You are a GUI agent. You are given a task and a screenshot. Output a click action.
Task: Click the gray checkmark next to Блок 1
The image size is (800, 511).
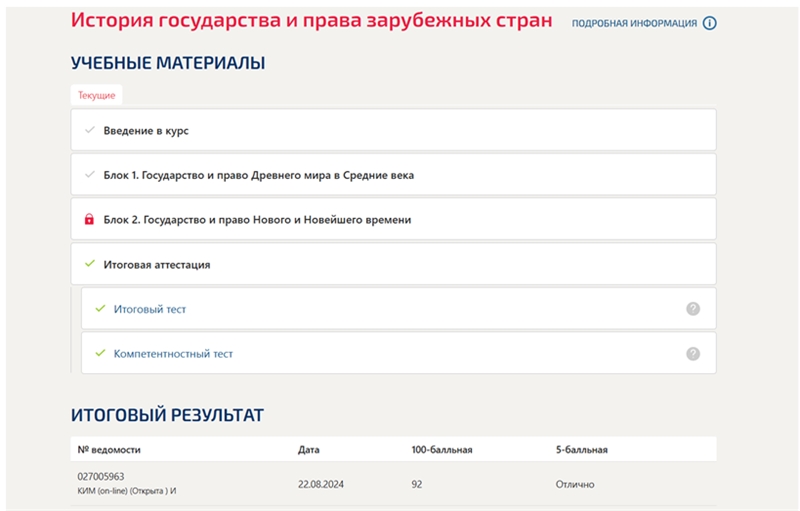(x=90, y=174)
